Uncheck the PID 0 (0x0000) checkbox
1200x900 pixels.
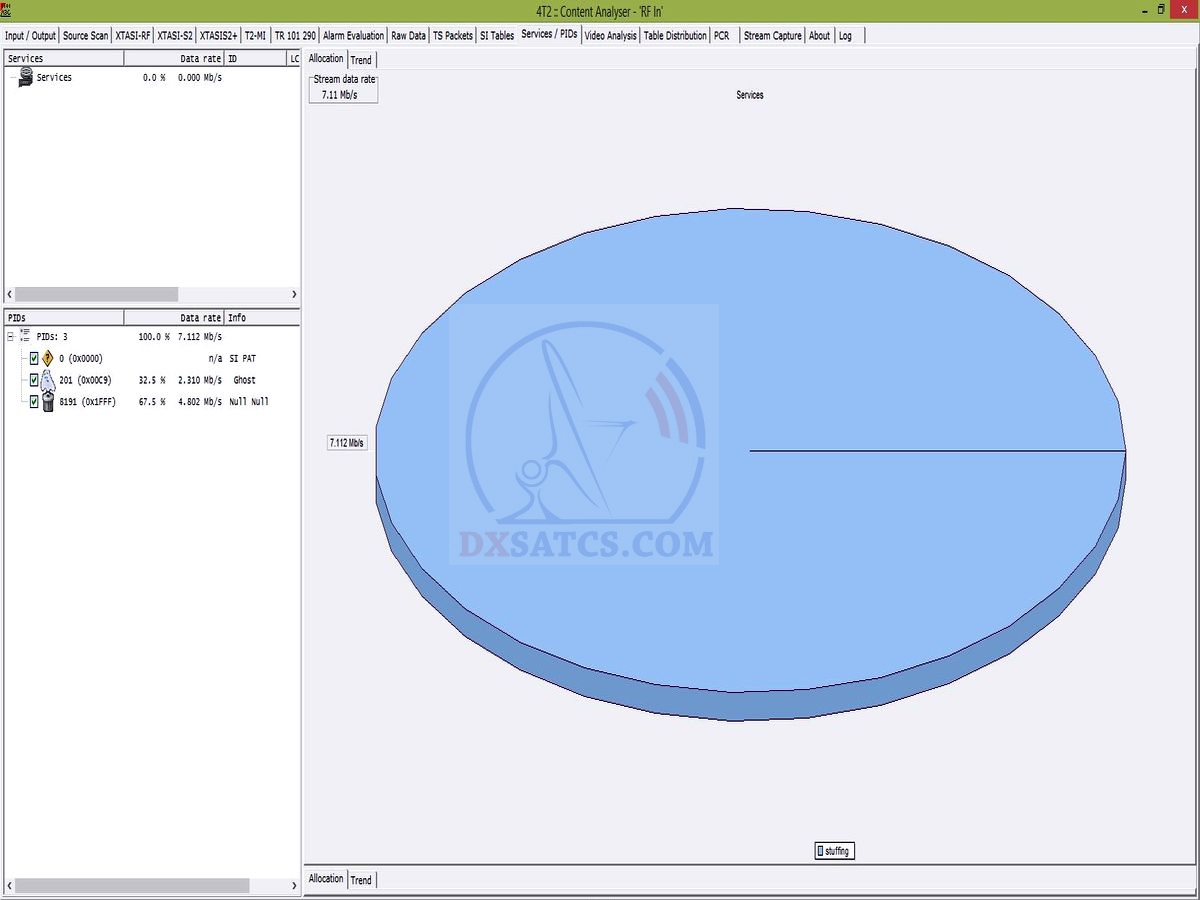pyautogui.click(x=34, y=358)
